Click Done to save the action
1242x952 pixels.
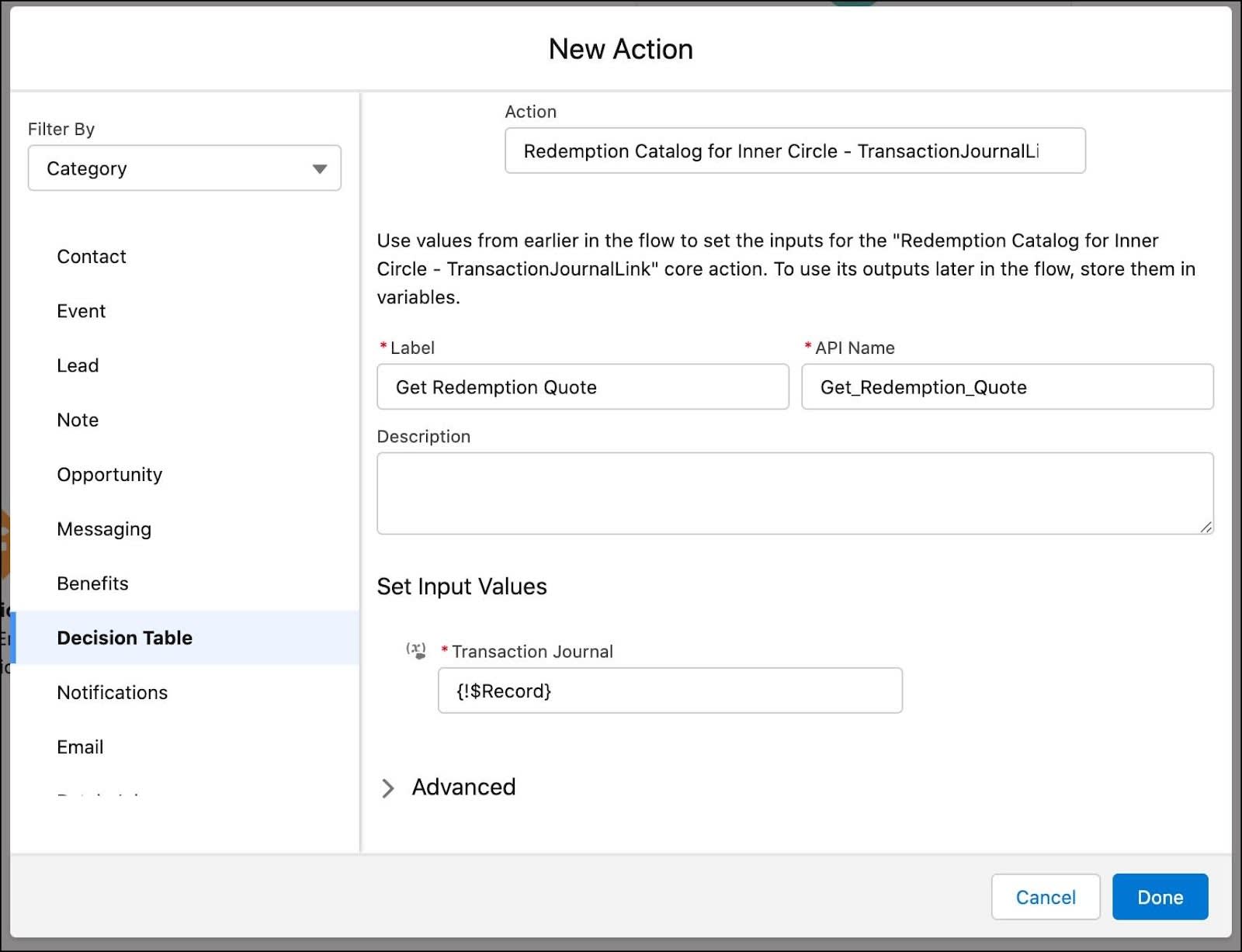1160,897
